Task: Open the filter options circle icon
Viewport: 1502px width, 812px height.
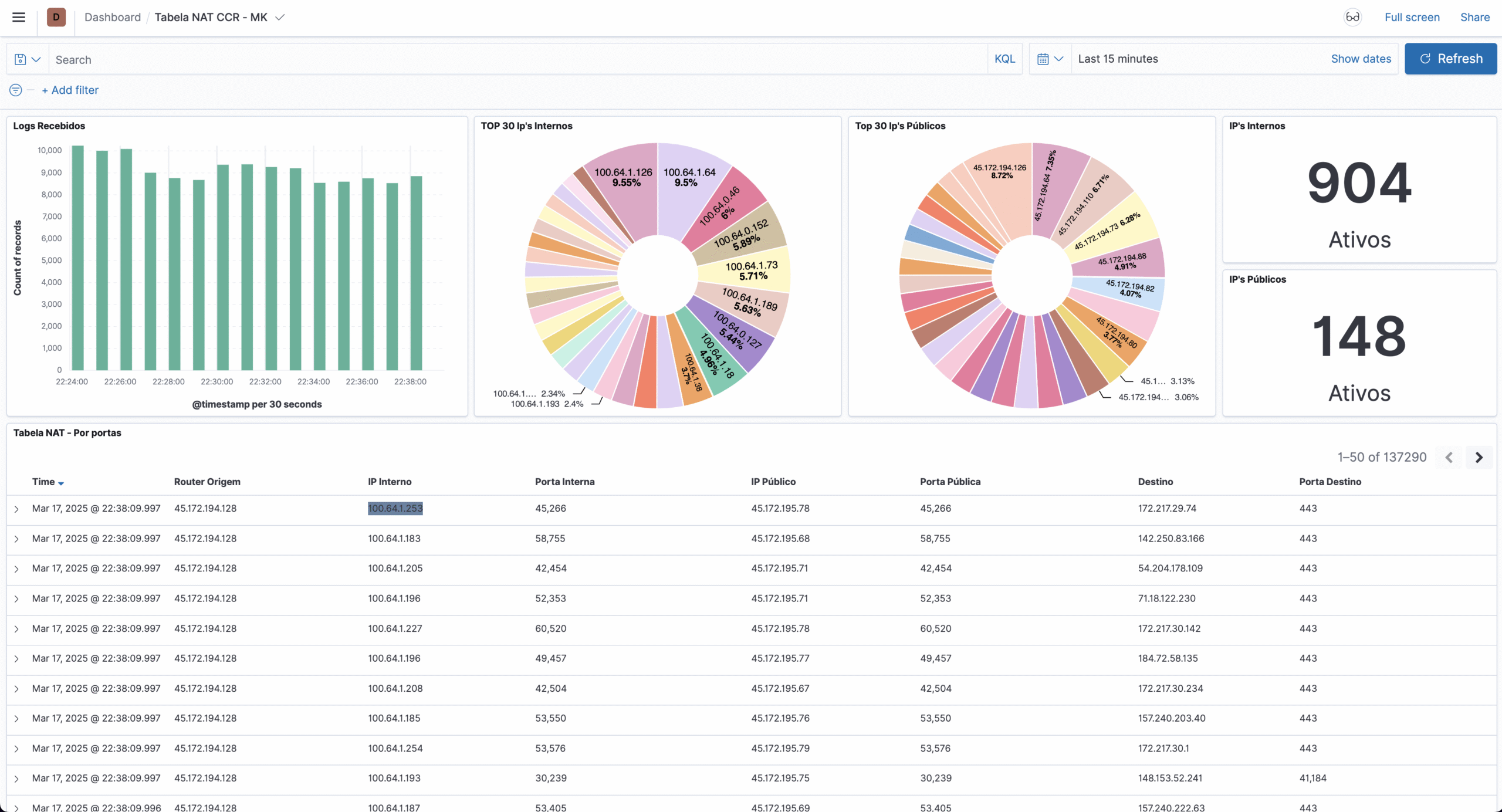Action: (x=16, y=90)
